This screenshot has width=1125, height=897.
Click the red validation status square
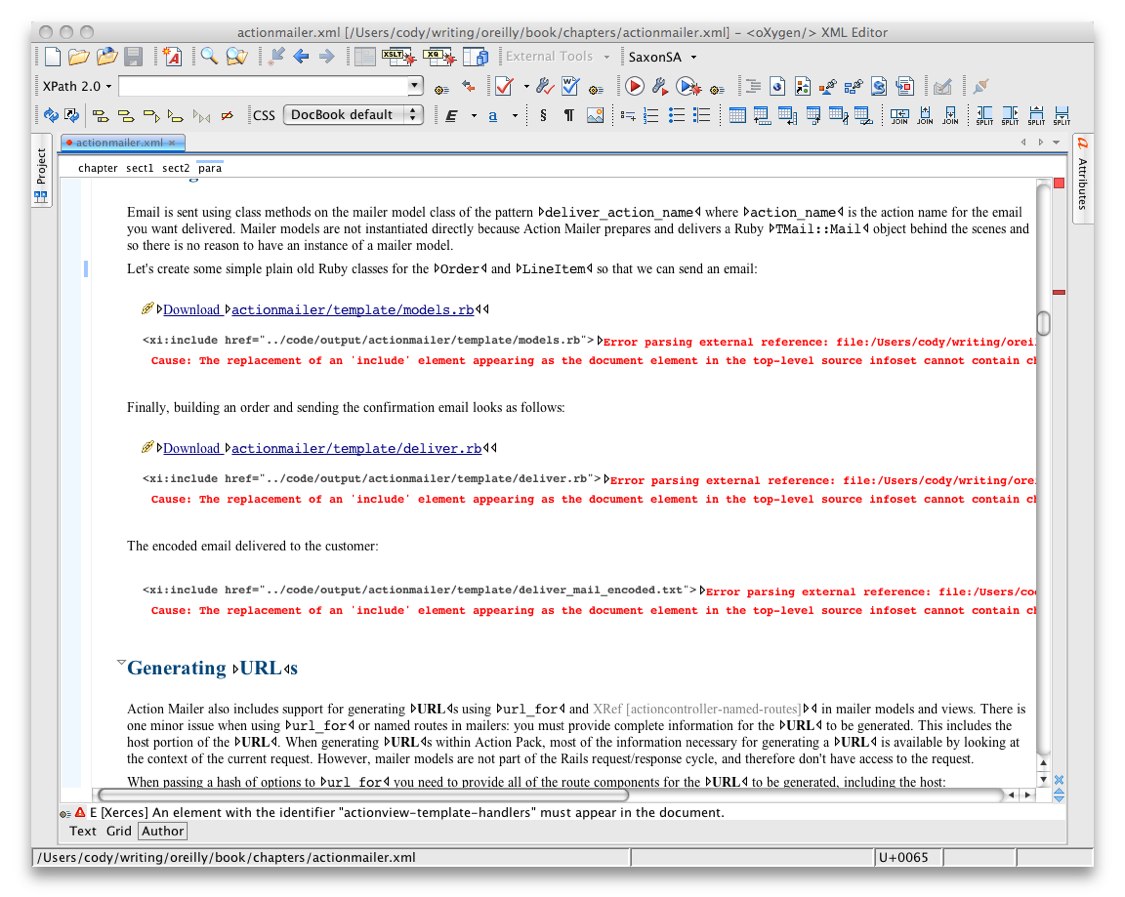click(1059, 184)
